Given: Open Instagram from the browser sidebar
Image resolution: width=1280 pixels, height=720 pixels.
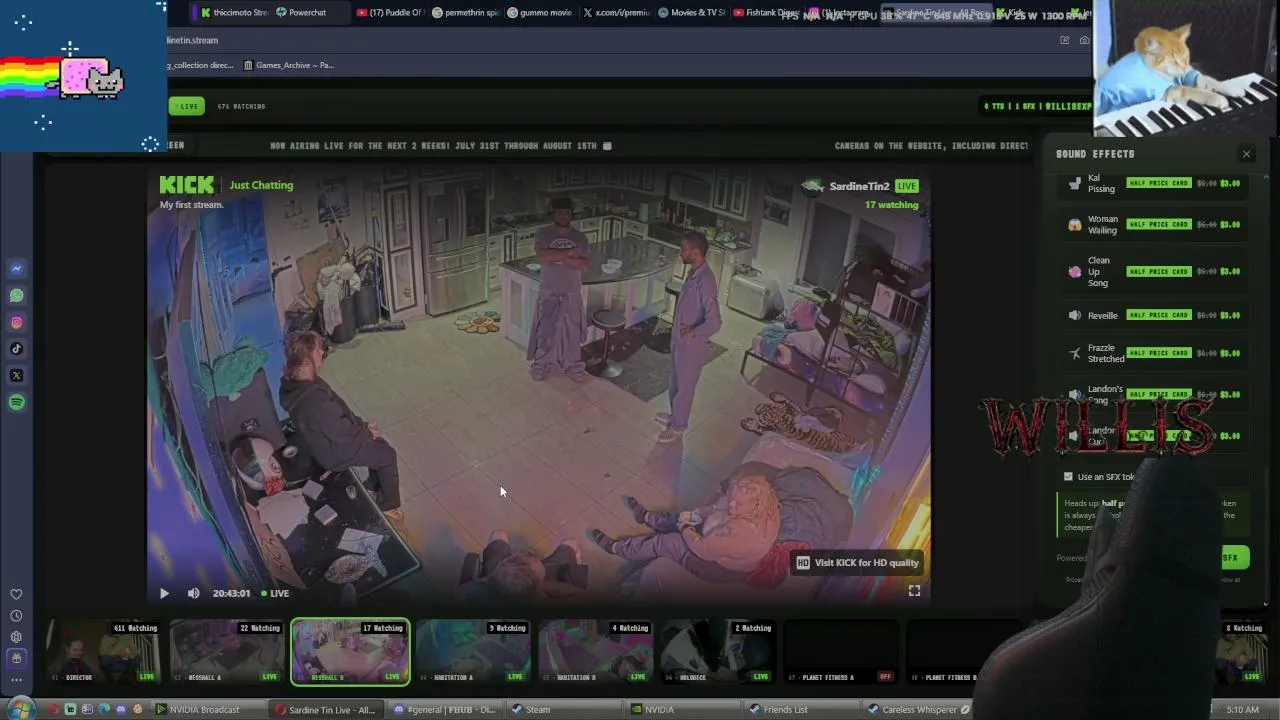Looking at the screenshot, I should [16, 322].
